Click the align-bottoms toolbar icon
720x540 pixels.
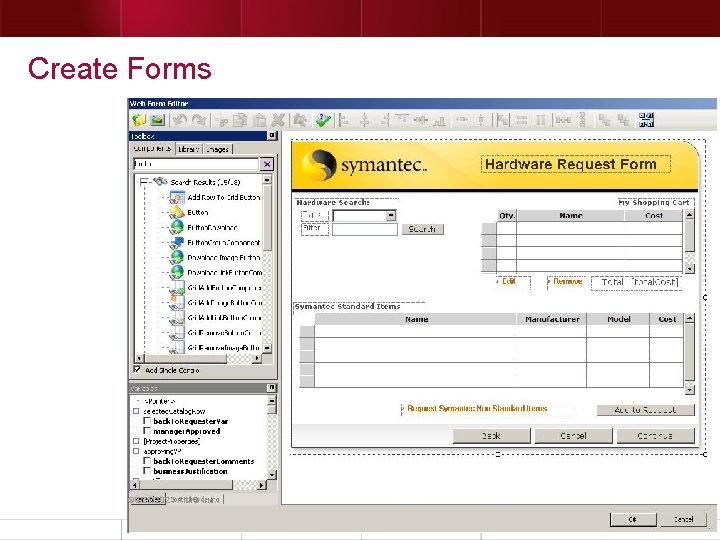[440, 120]
